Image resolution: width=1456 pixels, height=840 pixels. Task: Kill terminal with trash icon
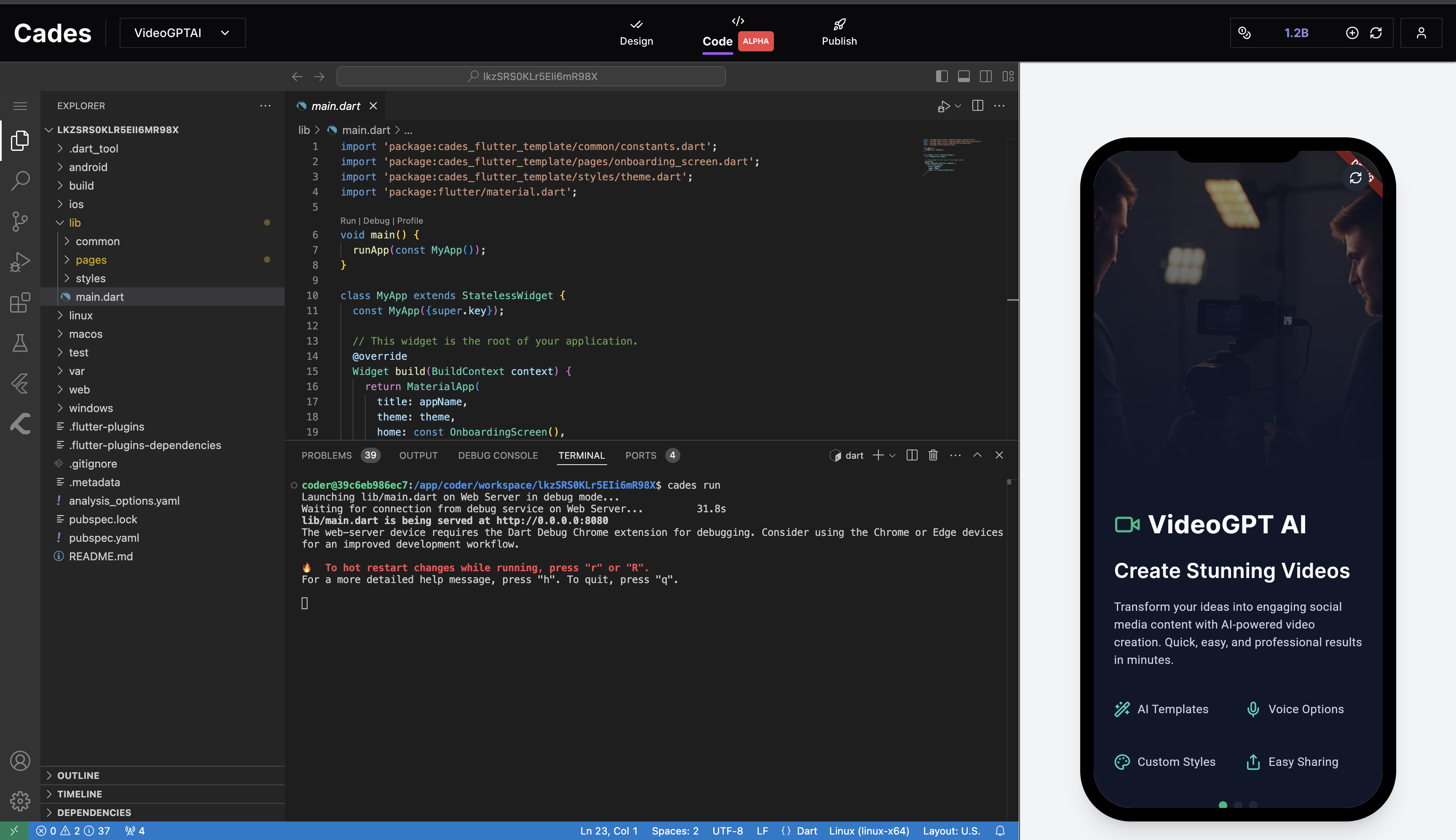[x=933, y=455]
